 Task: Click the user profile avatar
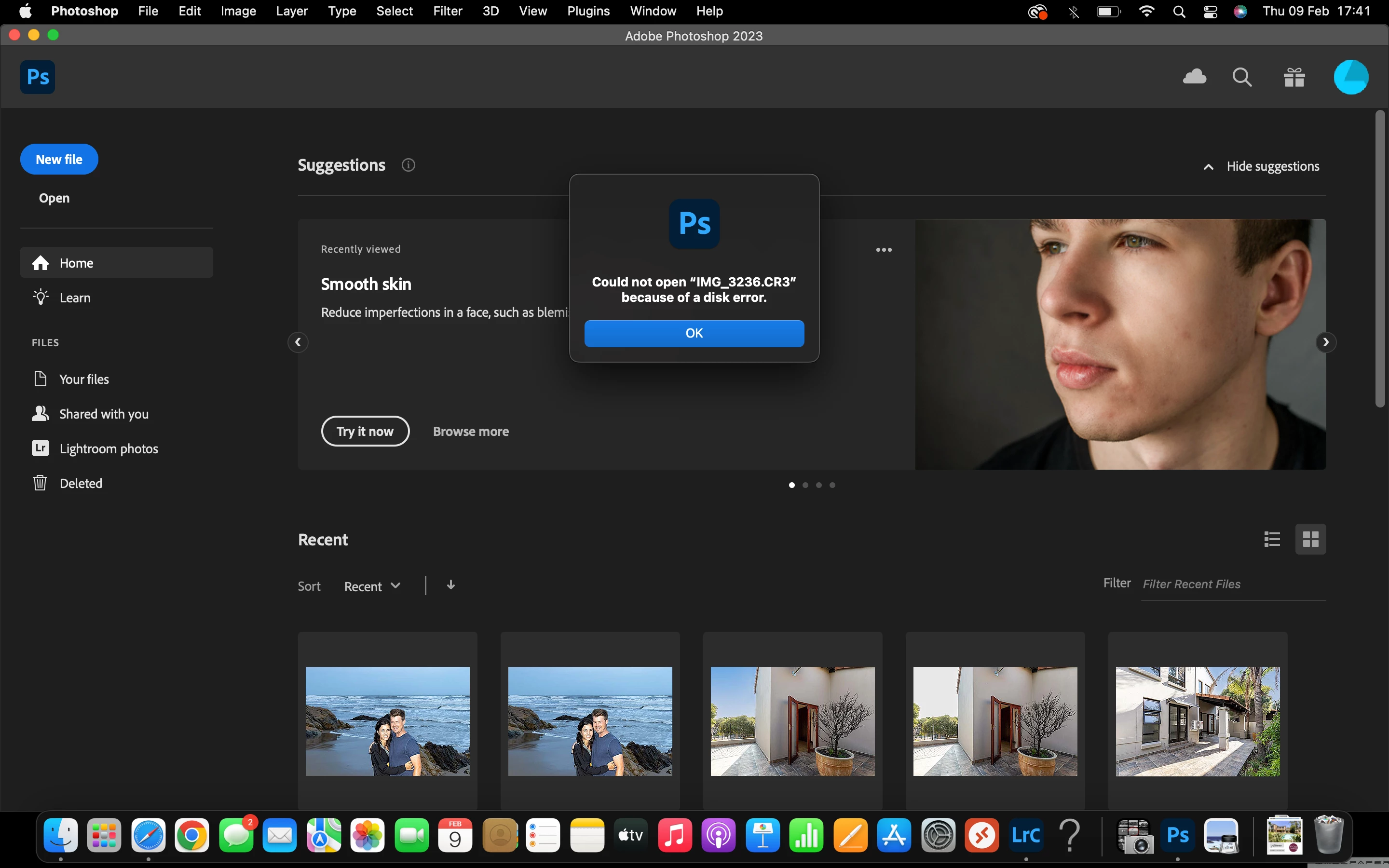click(x=1350, y=77)
